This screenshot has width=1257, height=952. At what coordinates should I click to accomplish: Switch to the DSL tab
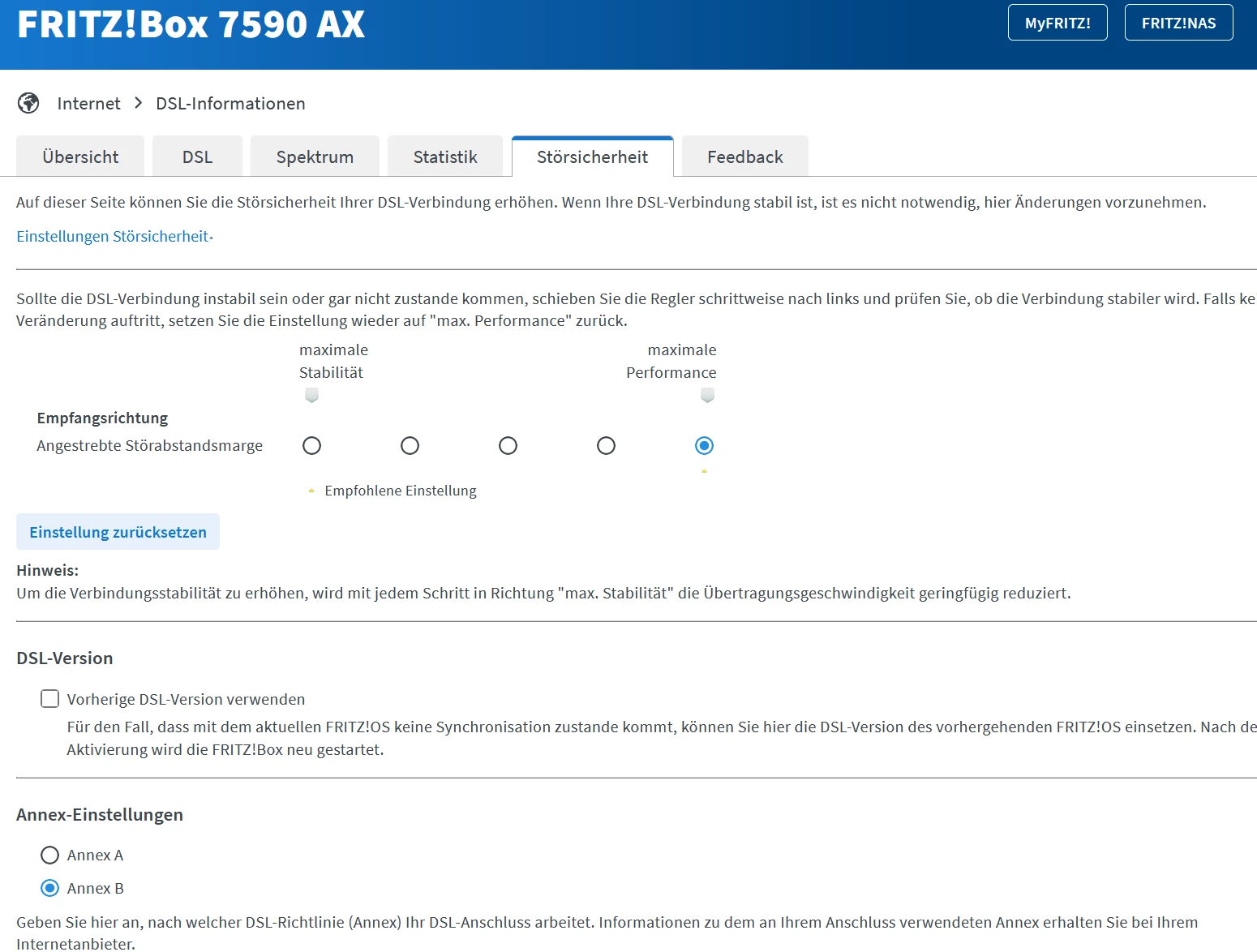pos(197,157)
